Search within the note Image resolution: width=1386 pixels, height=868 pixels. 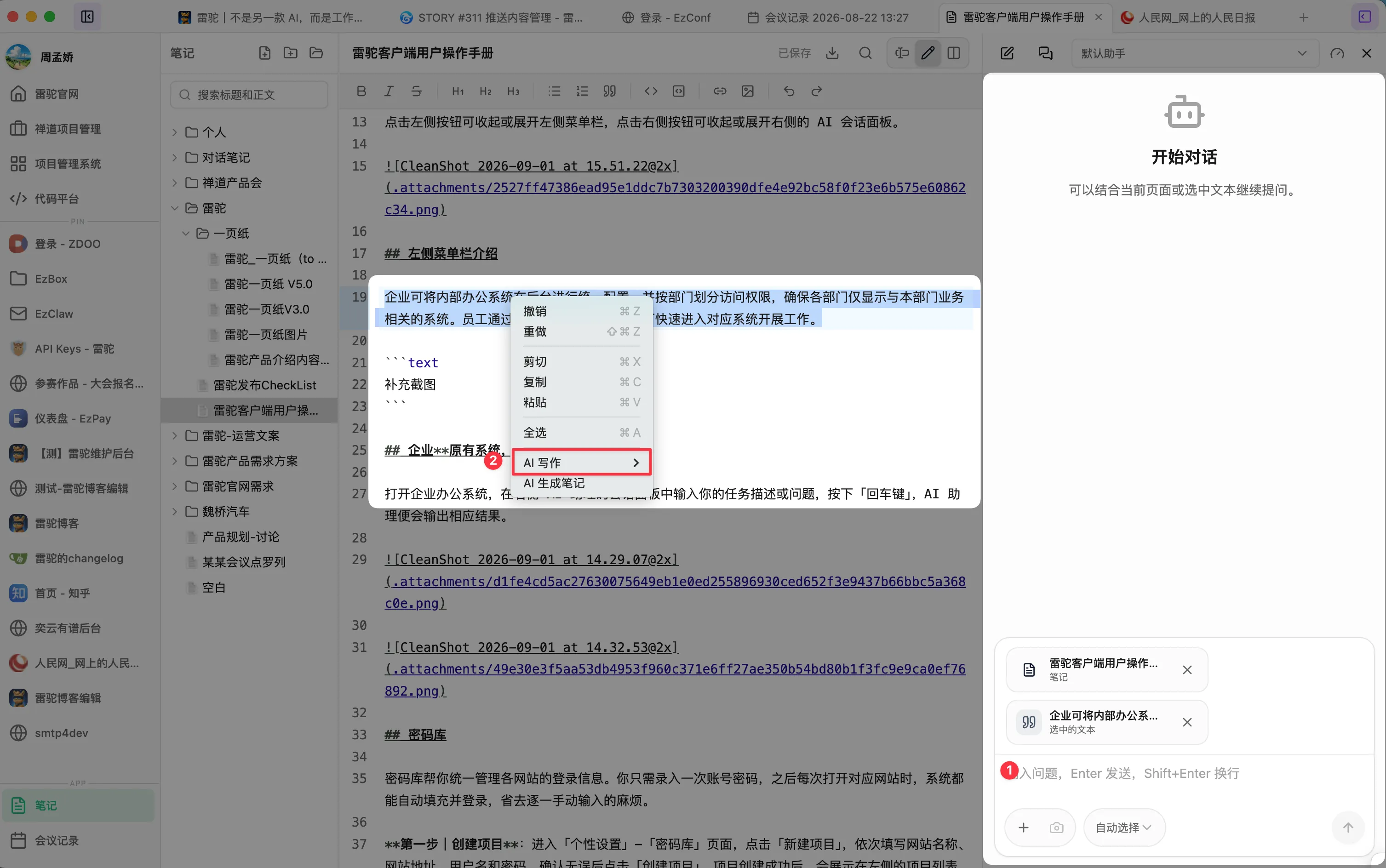pyautogui.click(x=865, y=53)
